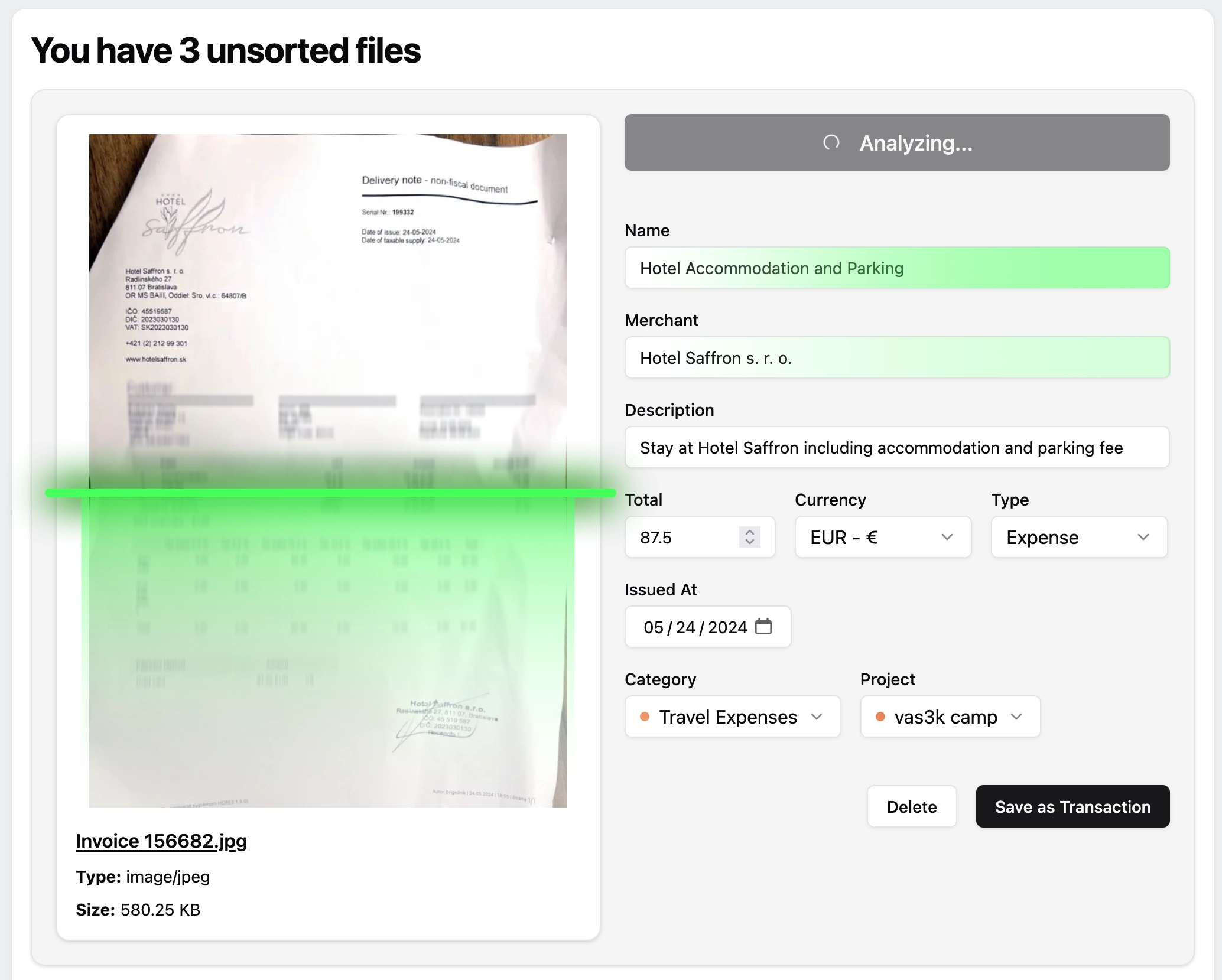Decrease the Total value with down stepper

click(749, 542)
